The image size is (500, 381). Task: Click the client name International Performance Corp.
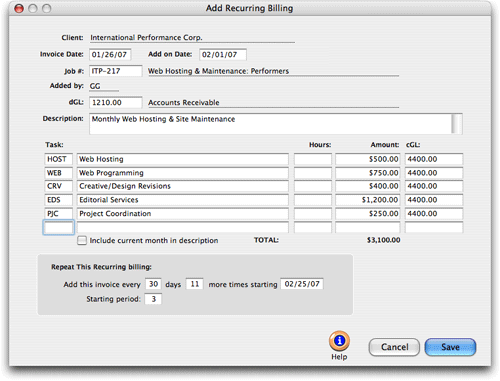146,38
